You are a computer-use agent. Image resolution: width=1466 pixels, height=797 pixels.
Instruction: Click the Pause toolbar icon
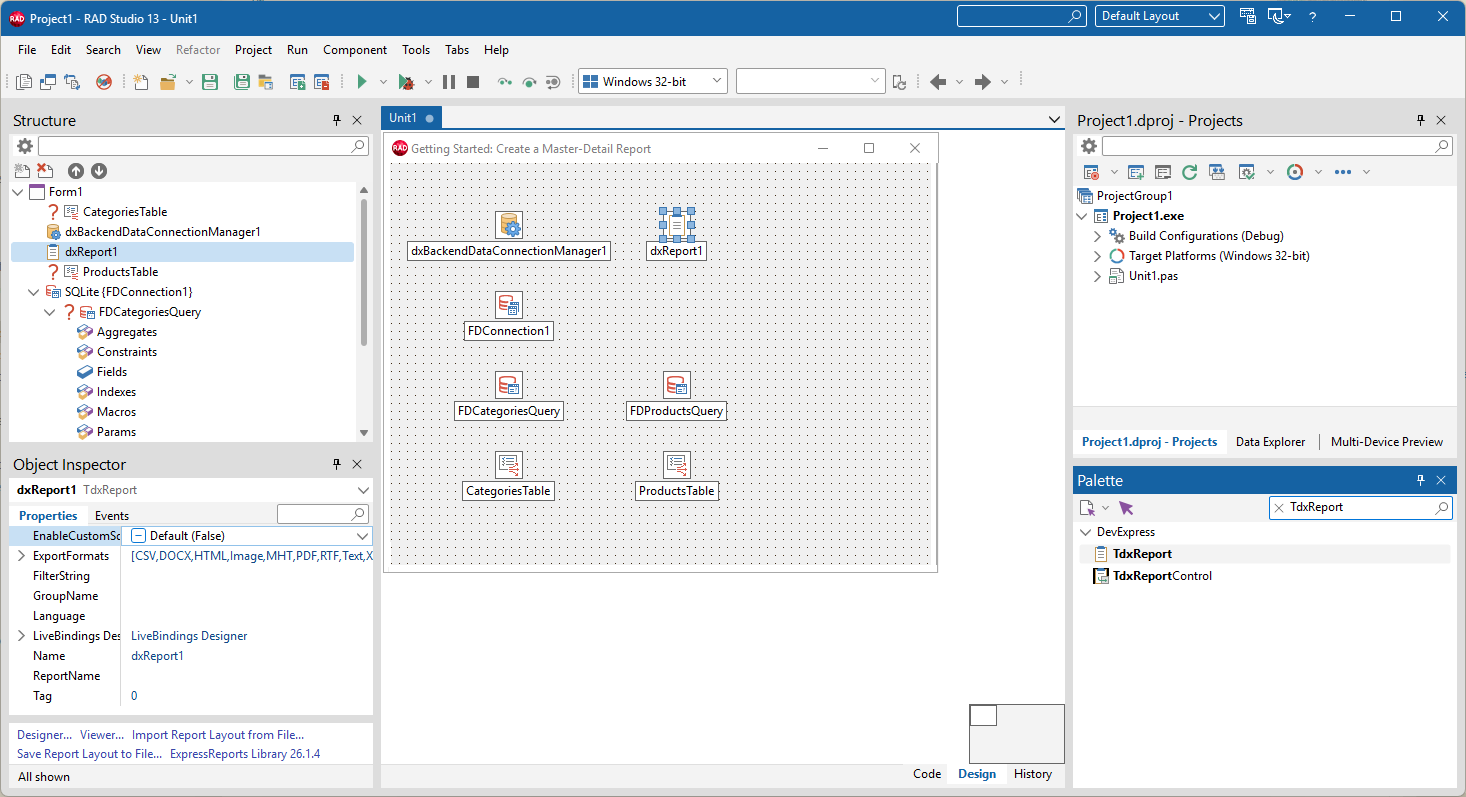point(449,82)
